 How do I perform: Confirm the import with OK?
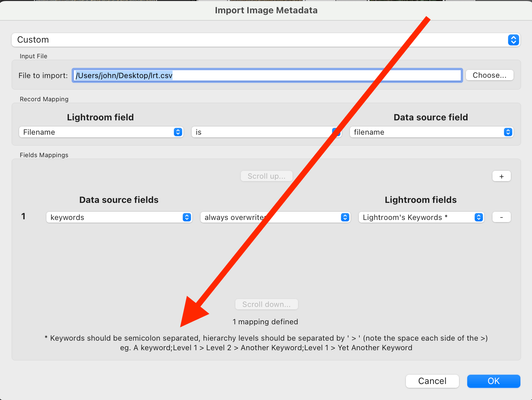(493, 381)
